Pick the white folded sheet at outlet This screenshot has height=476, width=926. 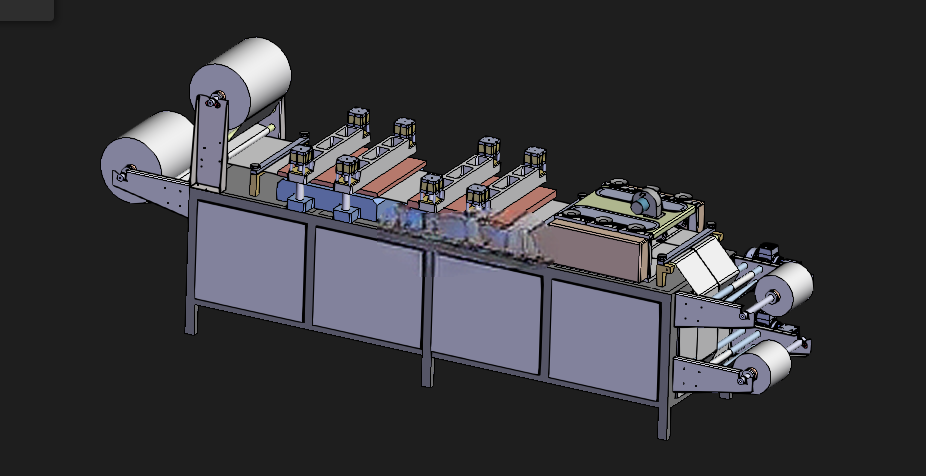pos(707,266)
